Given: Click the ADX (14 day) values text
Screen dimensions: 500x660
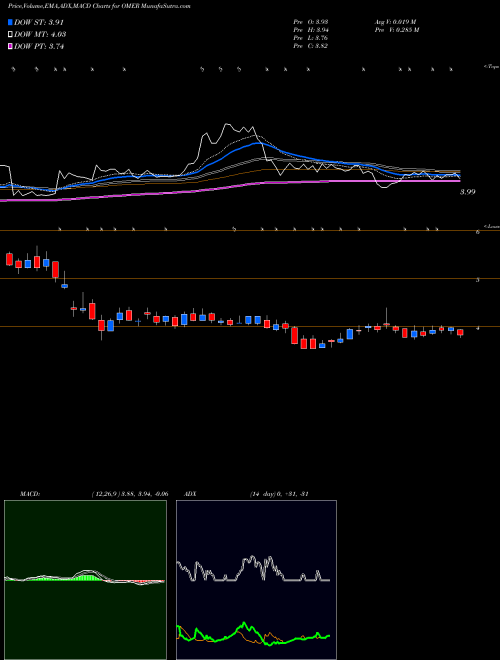Looking at the screenshot, I should tap(279, 494).
